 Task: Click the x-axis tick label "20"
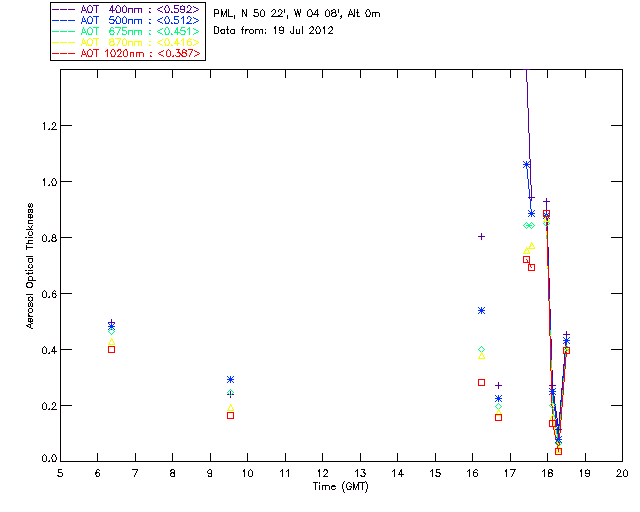tap(622, 473)
